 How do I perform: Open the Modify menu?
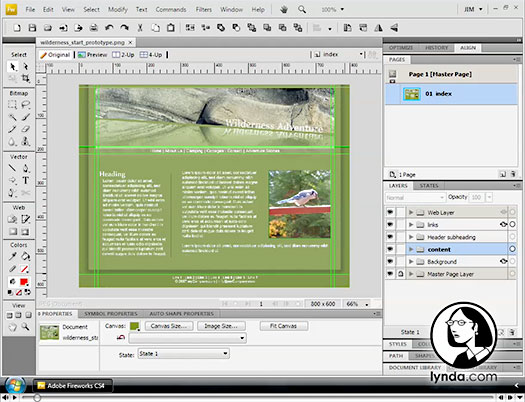(x=118, y=9)
